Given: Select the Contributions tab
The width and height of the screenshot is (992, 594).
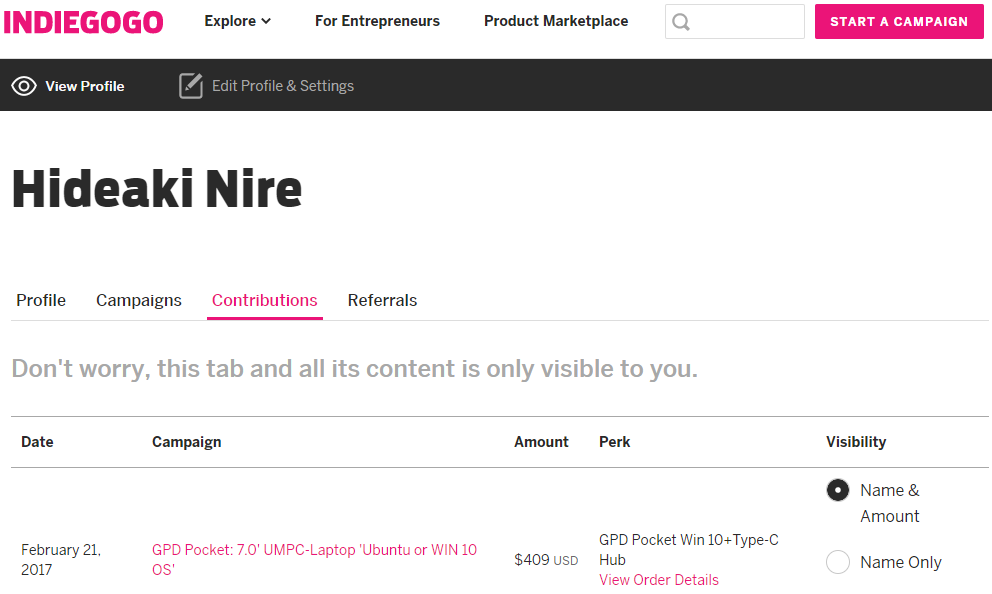Looking at the screenshot, I should tap(264, 300).
